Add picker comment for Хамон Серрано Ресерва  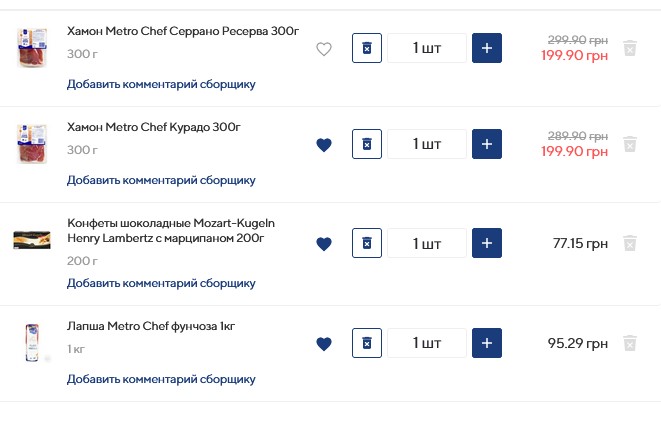click(x=161, y=84)
